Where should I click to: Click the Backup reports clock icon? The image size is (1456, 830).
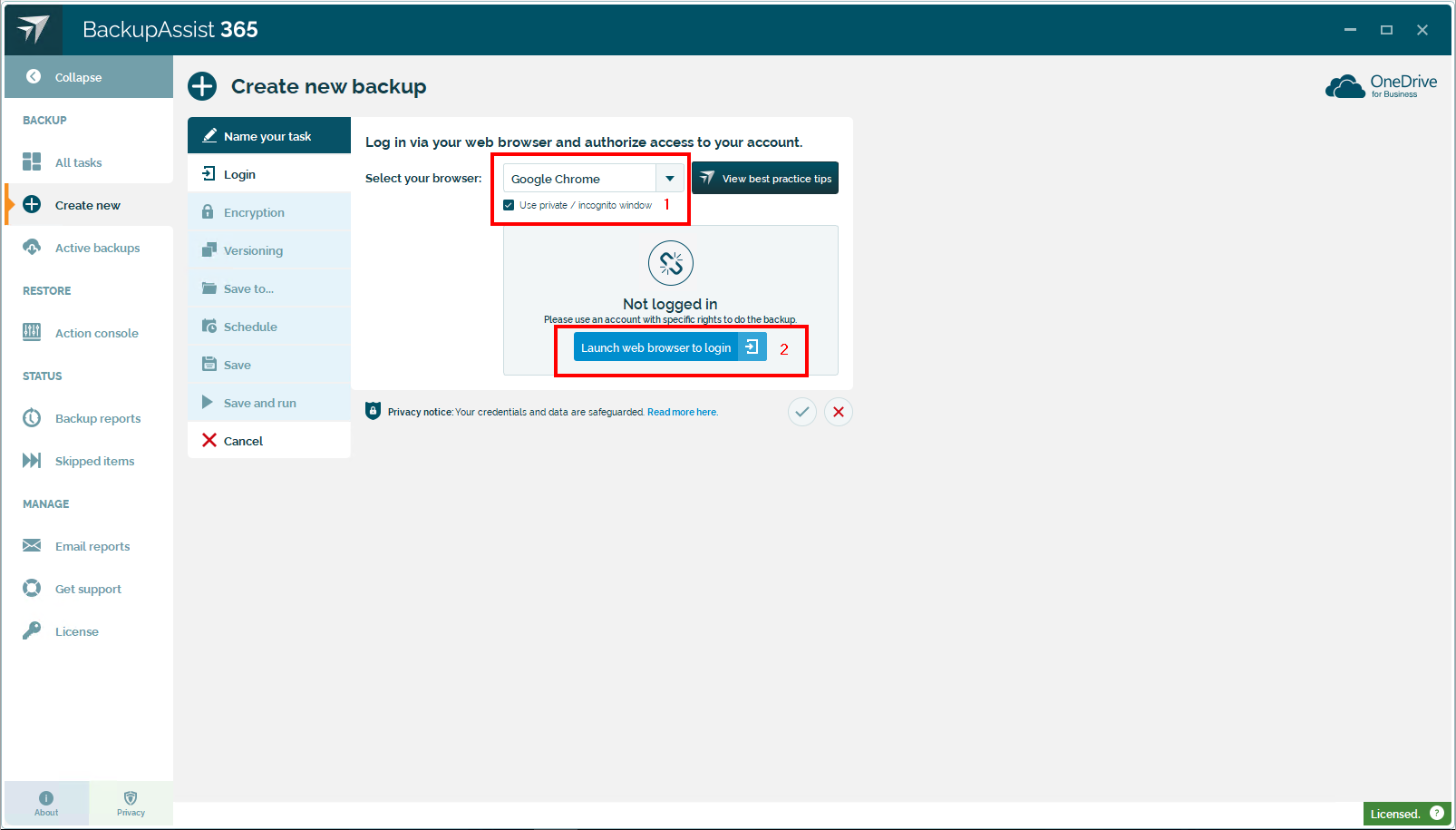(x=32, y=417)
